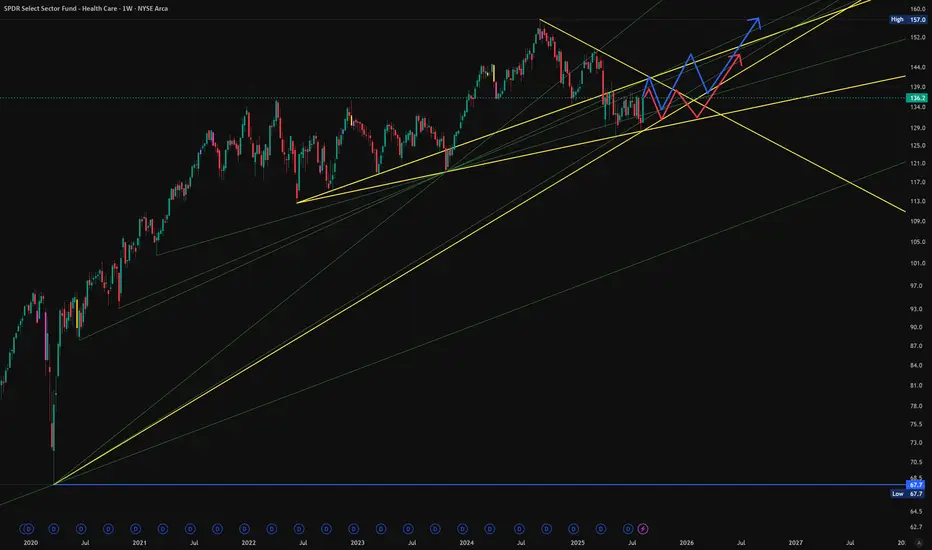Select the red projected zigzag arrow drawing

pyautogui.click(x=699, y=117)
